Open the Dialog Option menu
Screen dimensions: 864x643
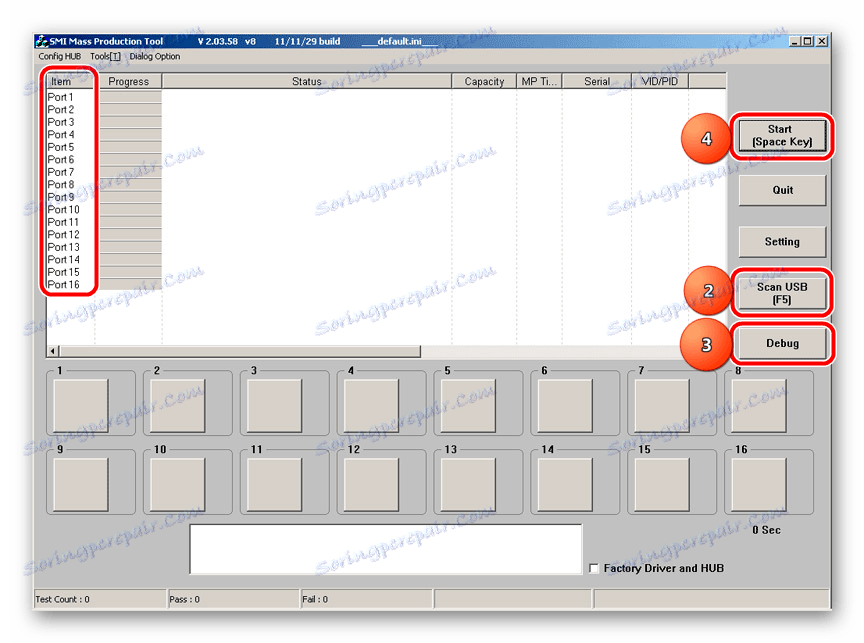click(155, 56)
